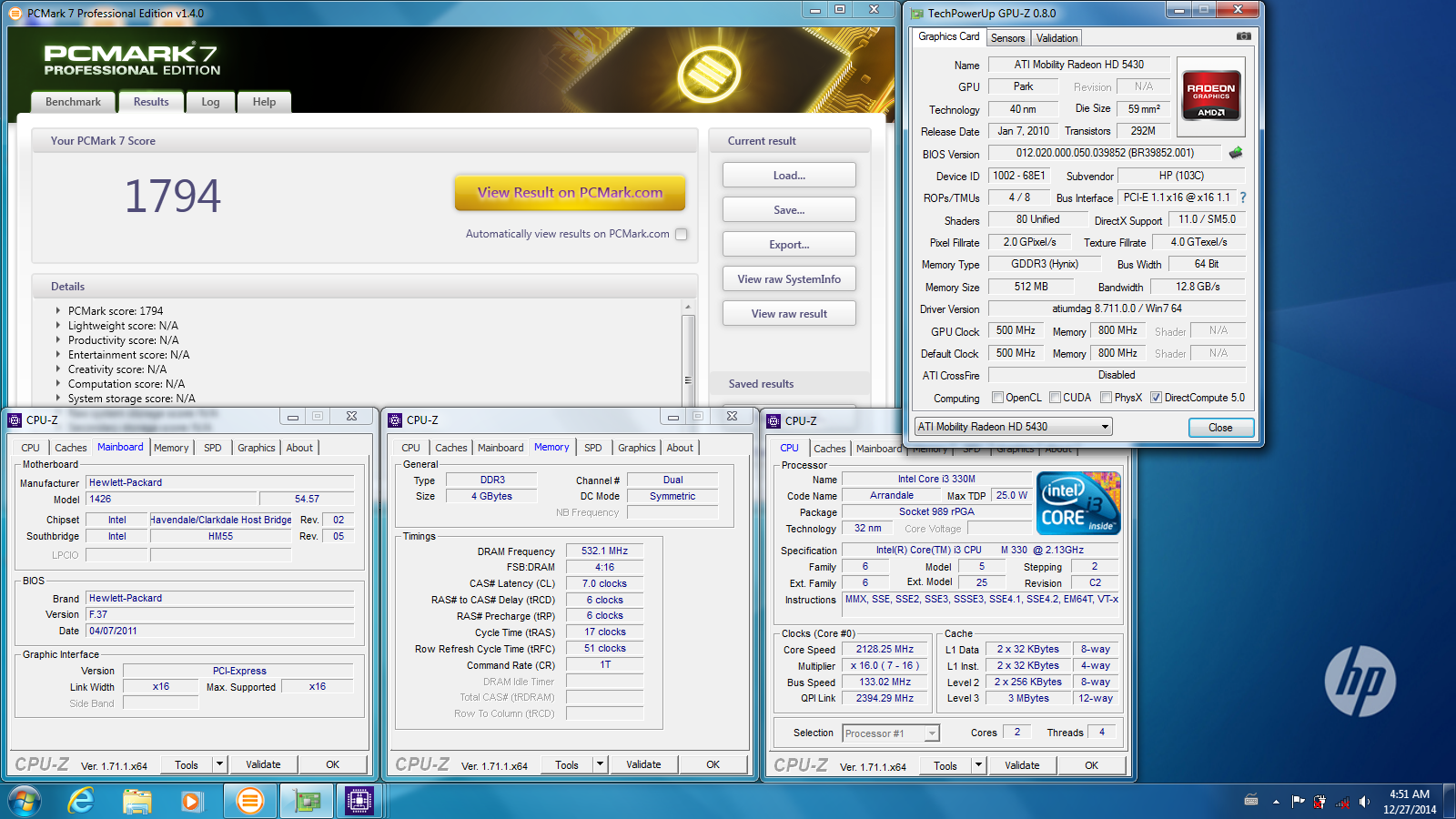Viewport: 1456px width, 819px height.
Task: Click the PCMark 7 title bar icon
Action: click(16, 13)
